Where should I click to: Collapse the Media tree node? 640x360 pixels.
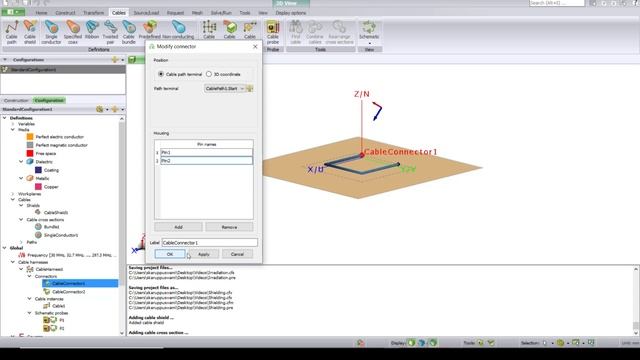[13, 129]
